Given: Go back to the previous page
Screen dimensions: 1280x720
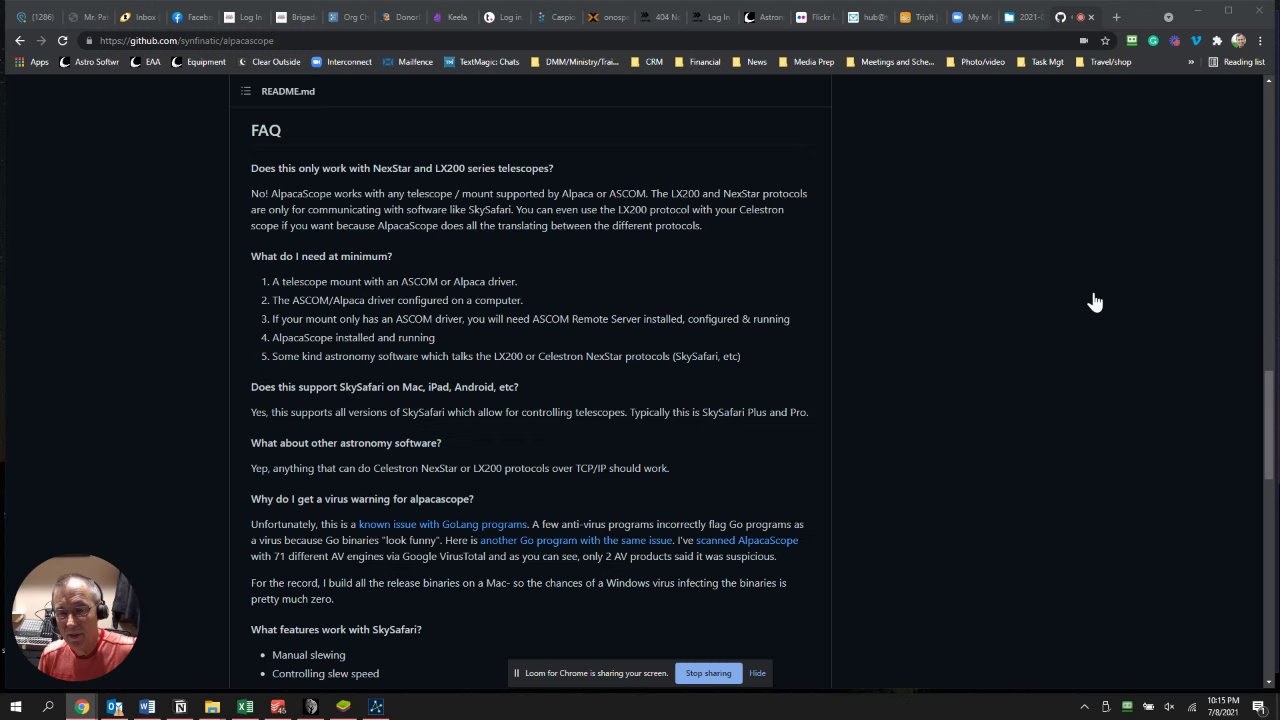Looking at the screenshot, I should tap(19, 41).
